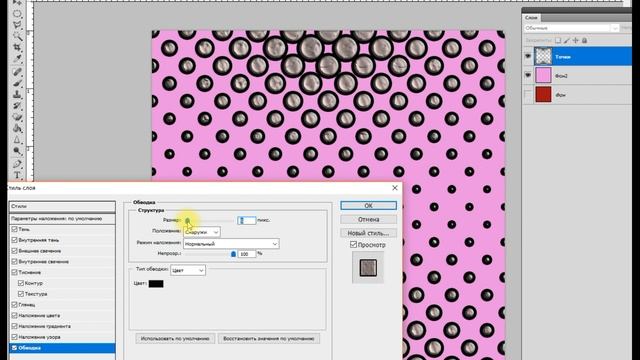Select the History Brush tool
The image size is (640, 360).
pos(17,106)
